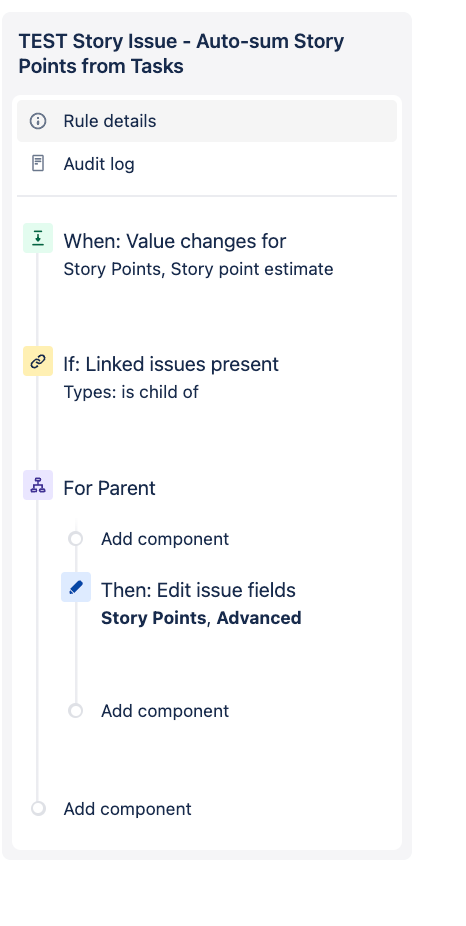Click the circle node below Then: Edit issue fields
The width and height of the screenshot is (466, 926).
(x=76, y=710)
